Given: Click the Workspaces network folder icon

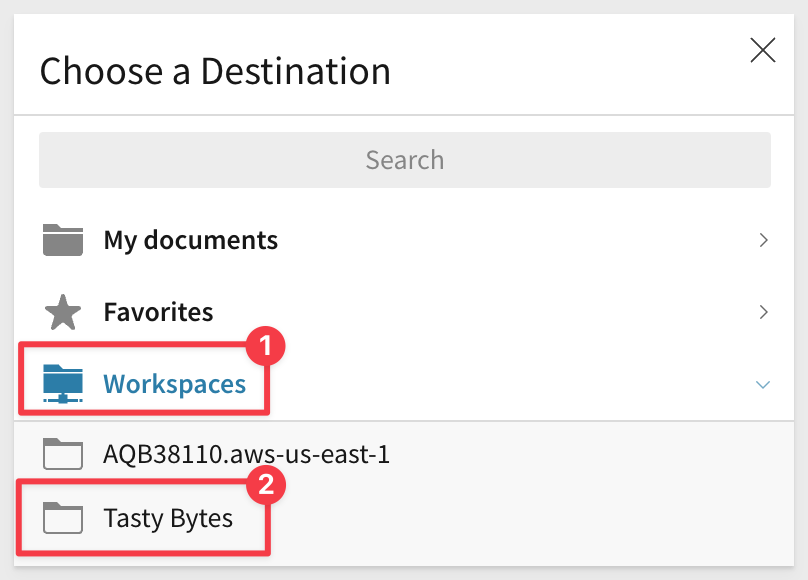Looking at the screenshot, I should (63, 384).
